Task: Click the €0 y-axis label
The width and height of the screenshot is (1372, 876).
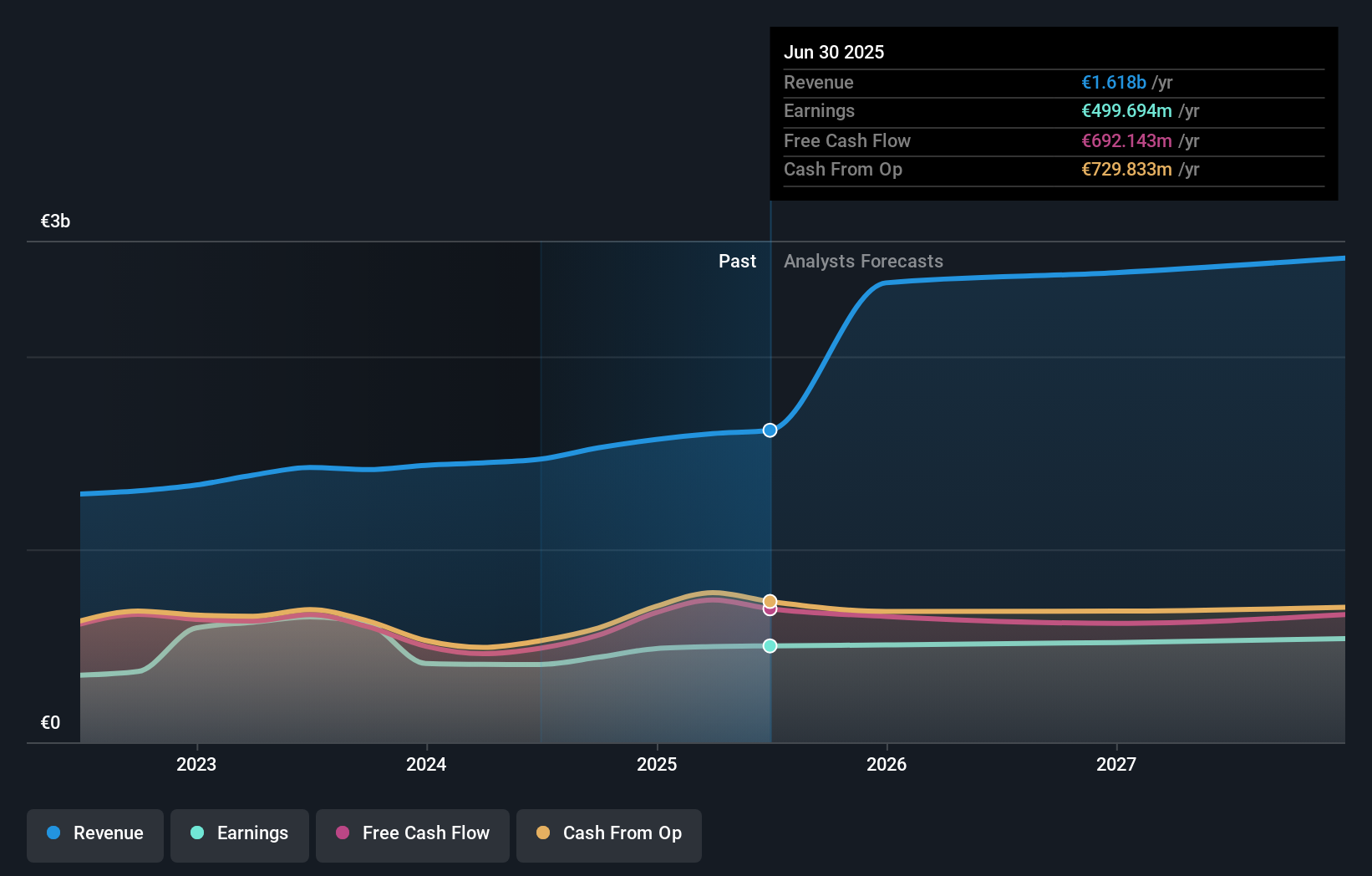Action: point(51,723)
